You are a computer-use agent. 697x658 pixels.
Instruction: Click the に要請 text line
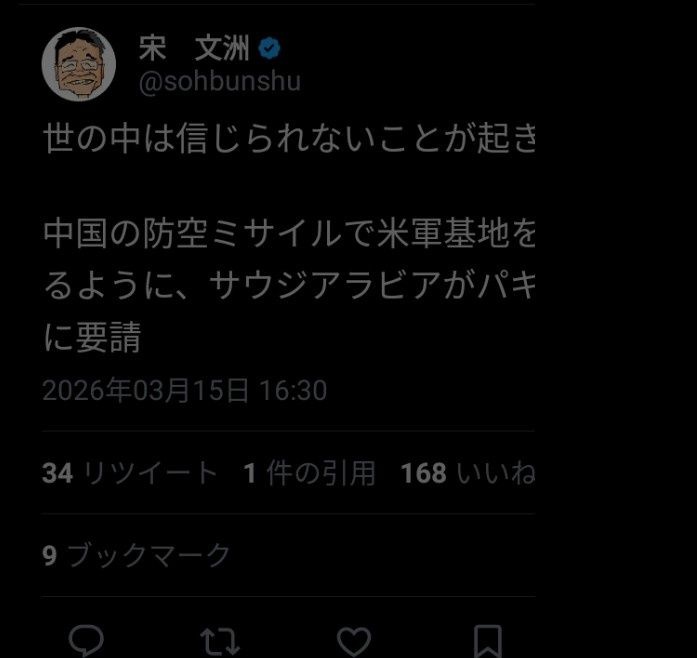[x=92, y=337]
